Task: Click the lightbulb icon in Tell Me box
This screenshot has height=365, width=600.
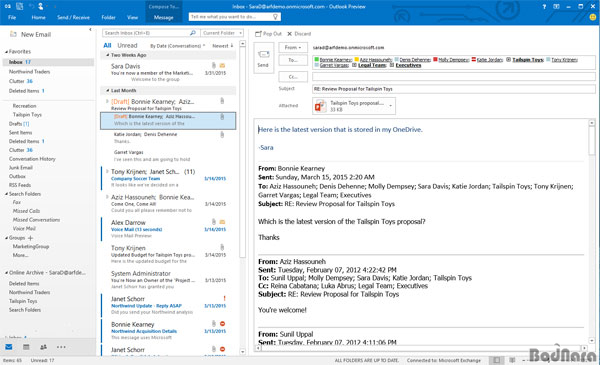Action: tap(275, 17)
